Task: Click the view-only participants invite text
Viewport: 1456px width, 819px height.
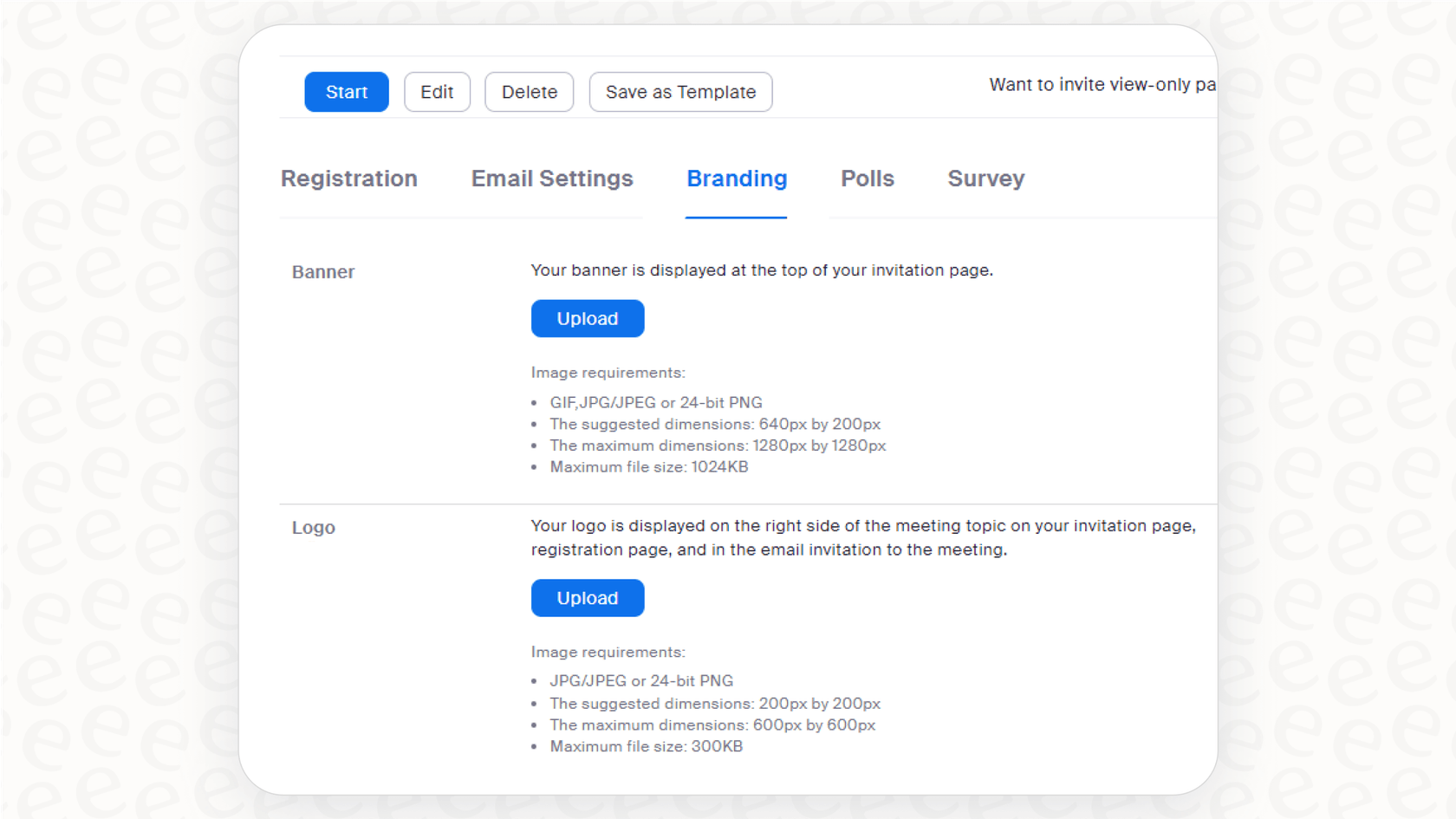Action: [x=1102, y=85]
